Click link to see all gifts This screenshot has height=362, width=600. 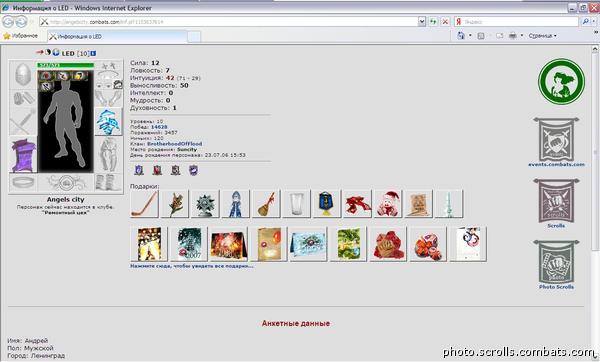pos(192,266)
